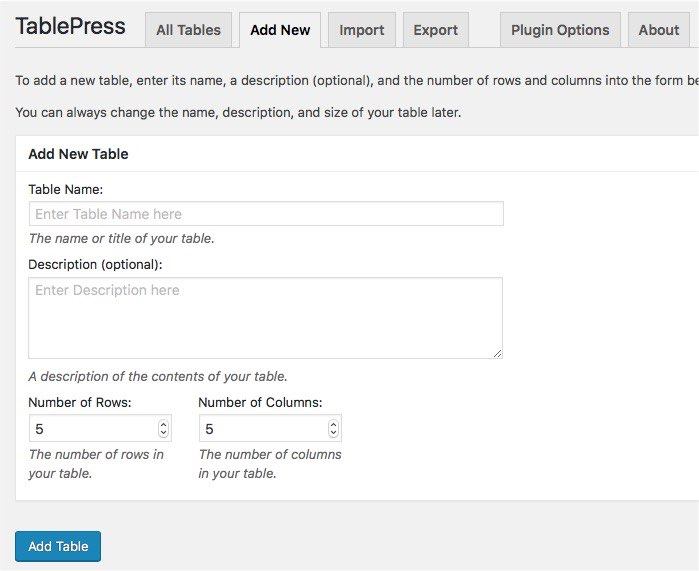Click the Table Name text field
Image resolution: width=699 pixels, height=571 pixels.
pos(265,214)
